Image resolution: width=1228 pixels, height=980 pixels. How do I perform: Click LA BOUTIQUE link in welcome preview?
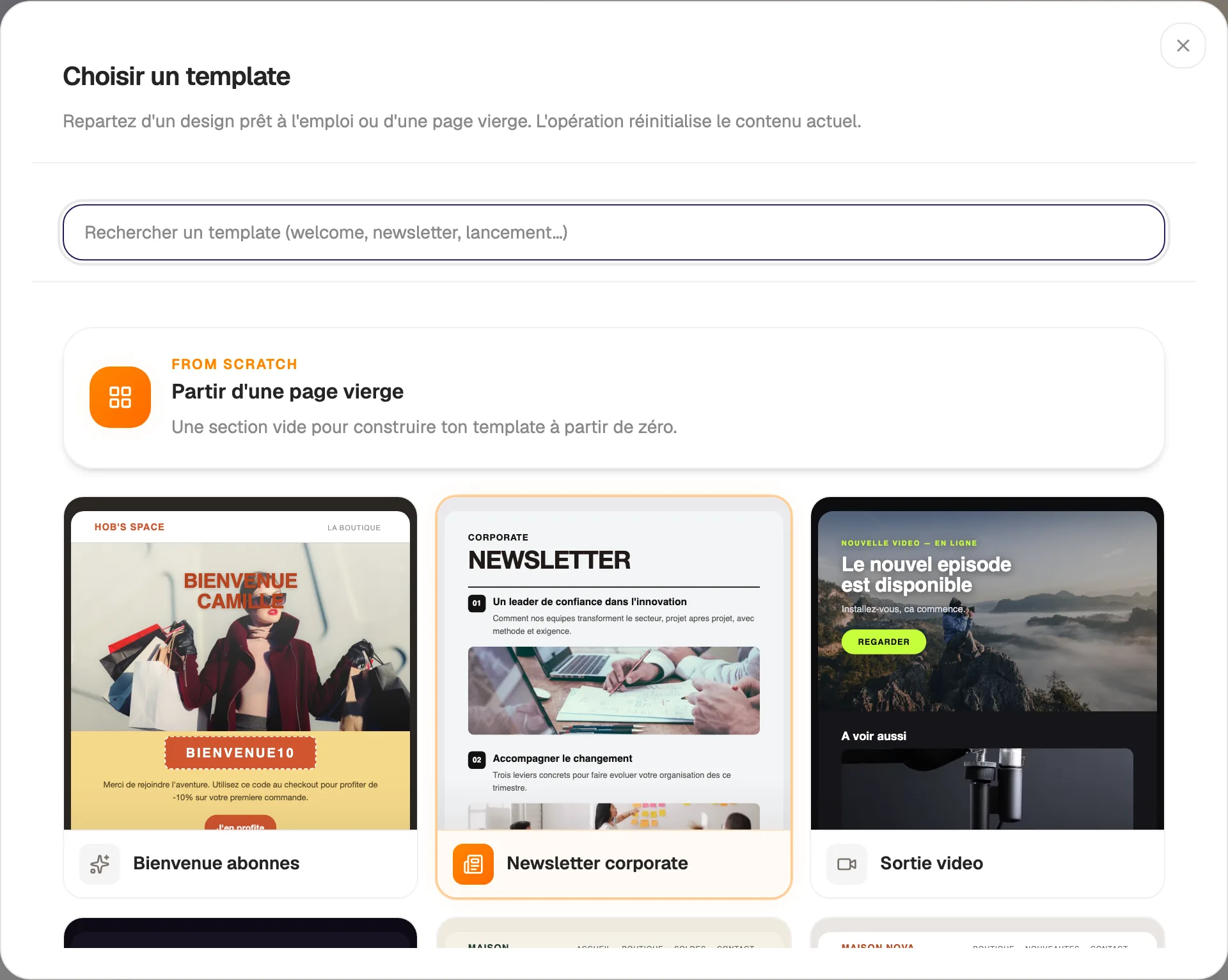point(354,528)
